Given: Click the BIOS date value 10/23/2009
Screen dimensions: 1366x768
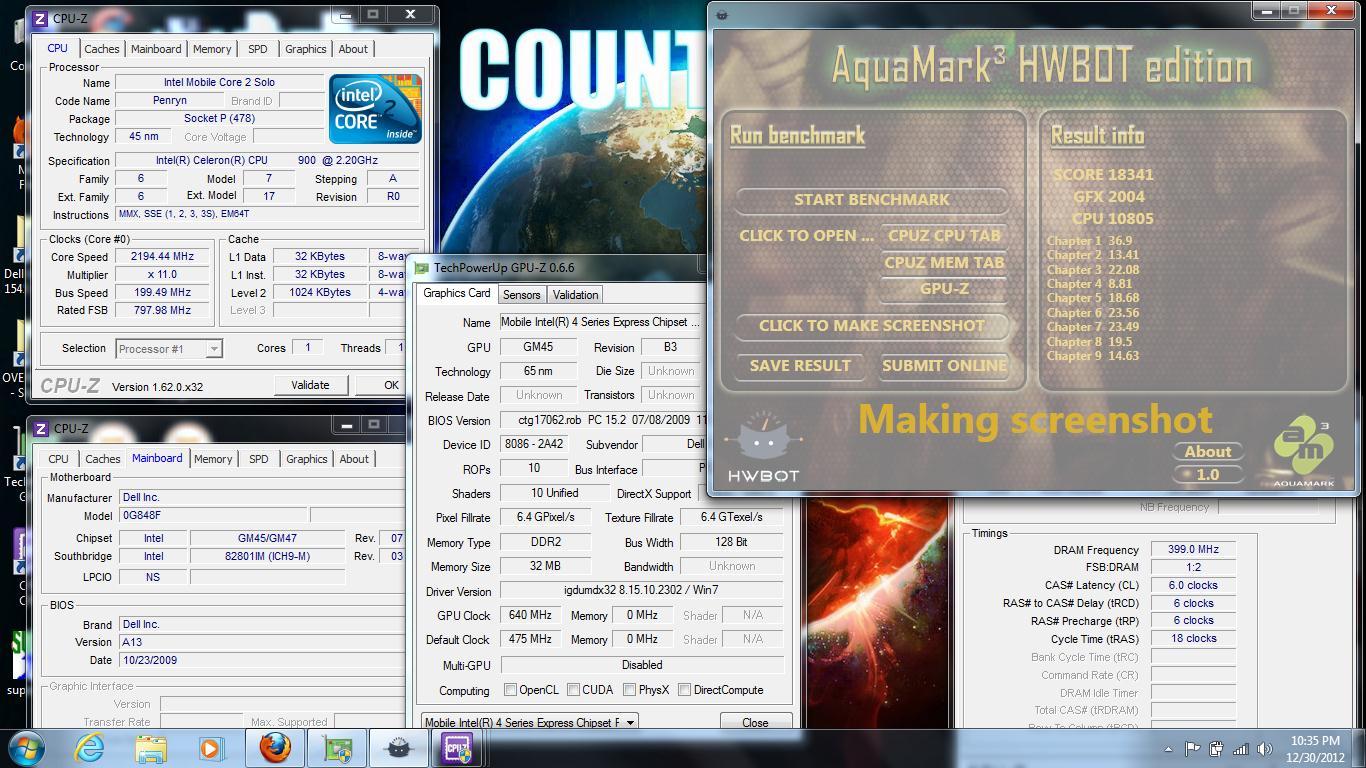Looking at the screenshot, I should (x=261, y=661).
